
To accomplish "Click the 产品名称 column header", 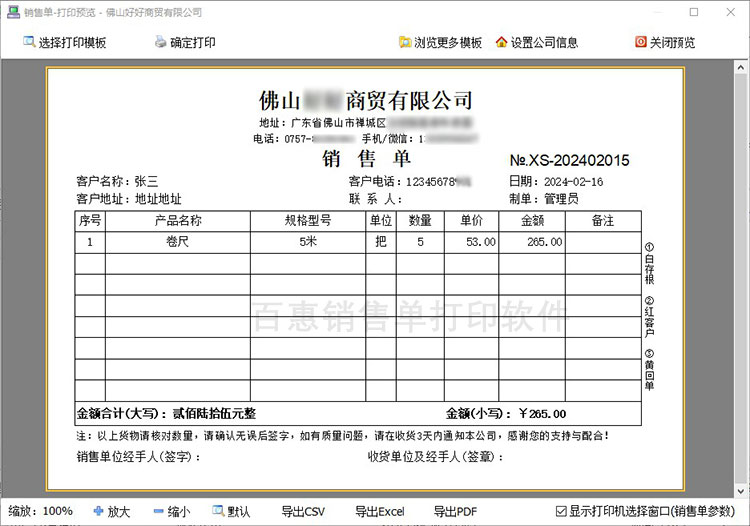I will pyautogui.click(x=177, y=221).
